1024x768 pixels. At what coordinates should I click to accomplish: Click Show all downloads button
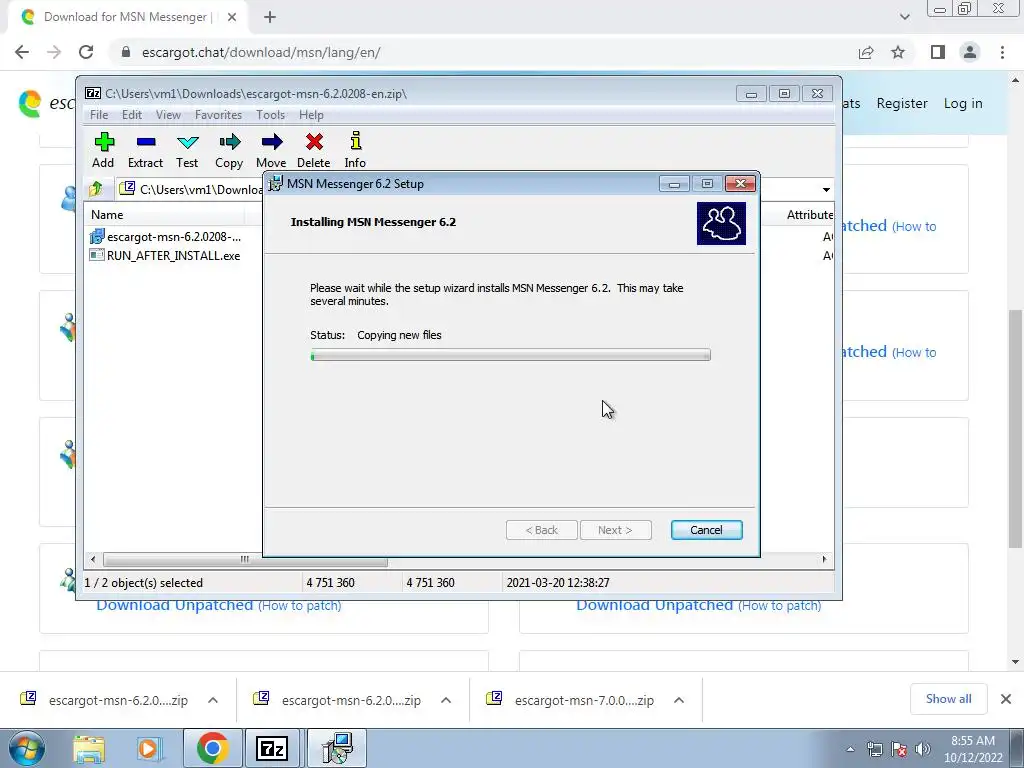pyautogui.click(x=948, y=699)
